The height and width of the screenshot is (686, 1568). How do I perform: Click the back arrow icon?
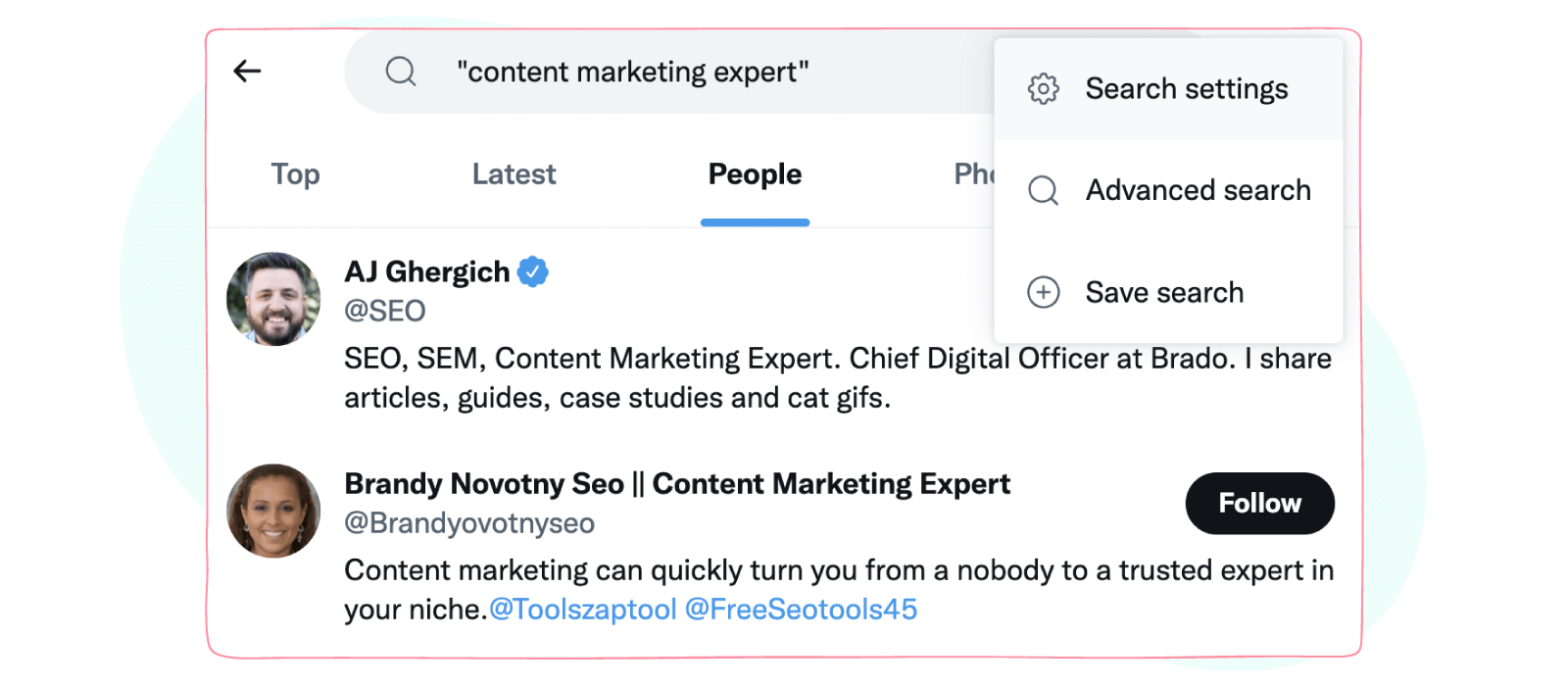[x=247, y=71]
